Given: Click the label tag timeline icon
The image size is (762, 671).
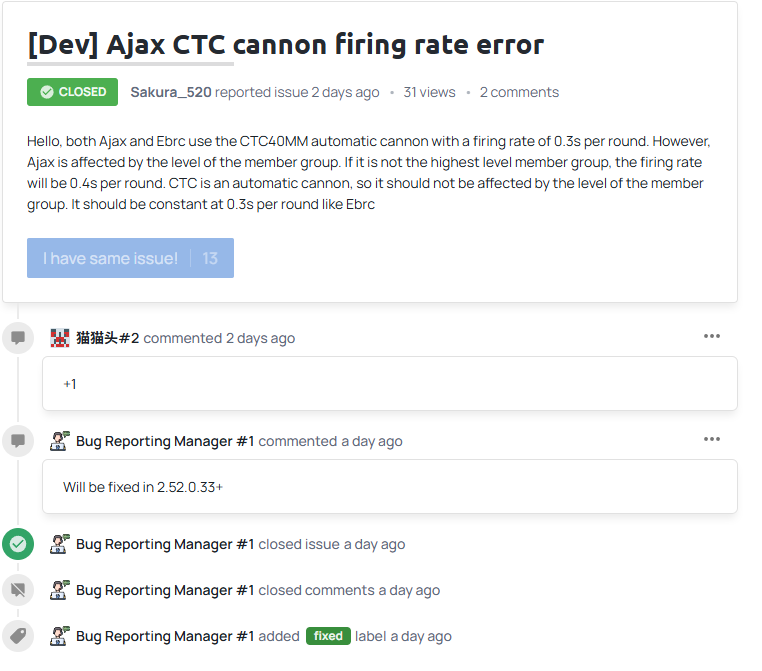Looking at the screenshot, I should [x=18, y=636].
